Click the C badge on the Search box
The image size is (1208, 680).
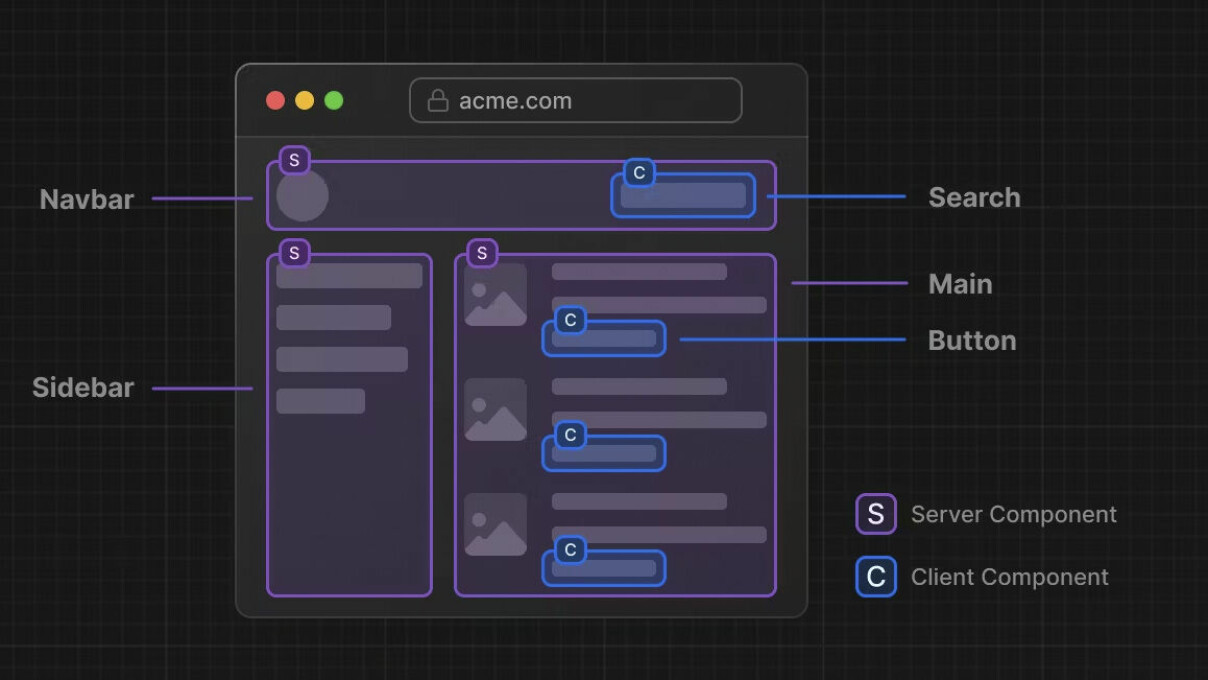(x=639, y=173)
